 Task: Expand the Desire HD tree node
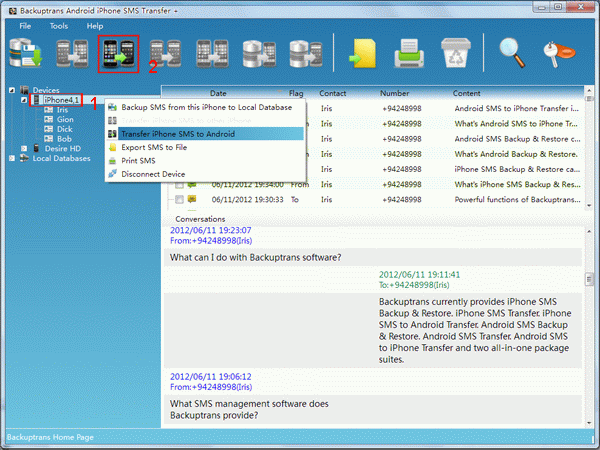coord(24,148)
